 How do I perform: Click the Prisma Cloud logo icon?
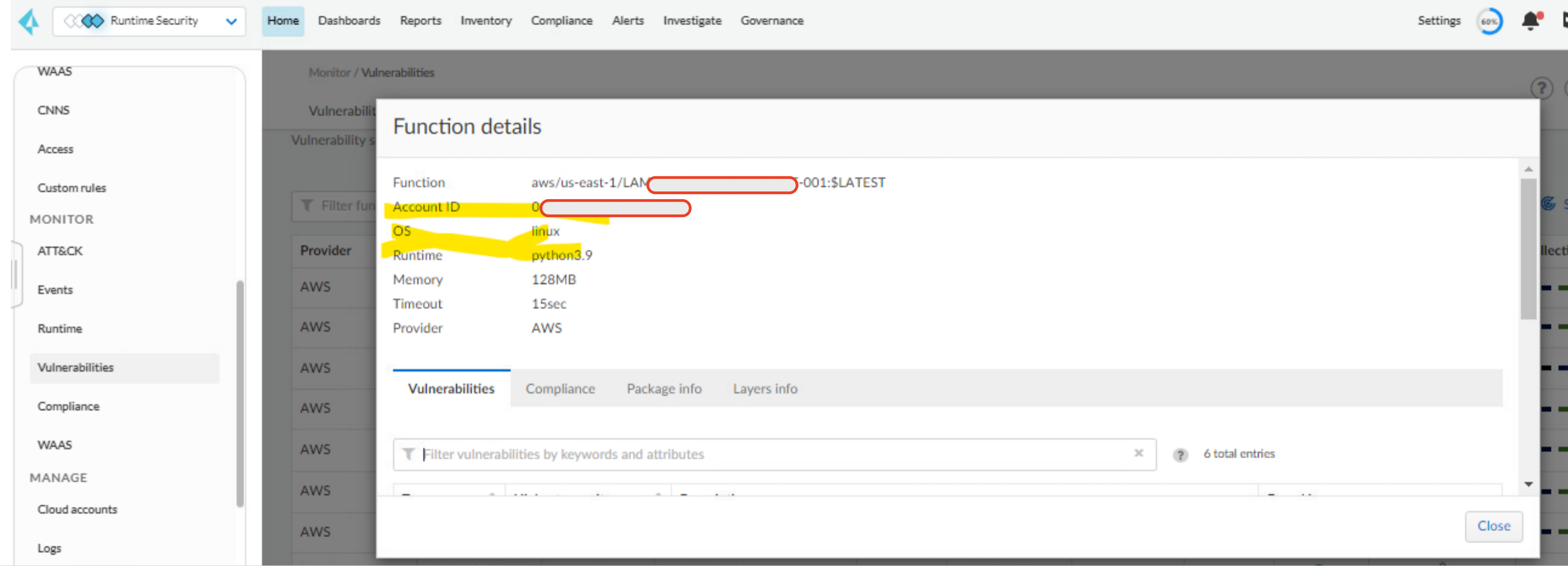[28, 22]
